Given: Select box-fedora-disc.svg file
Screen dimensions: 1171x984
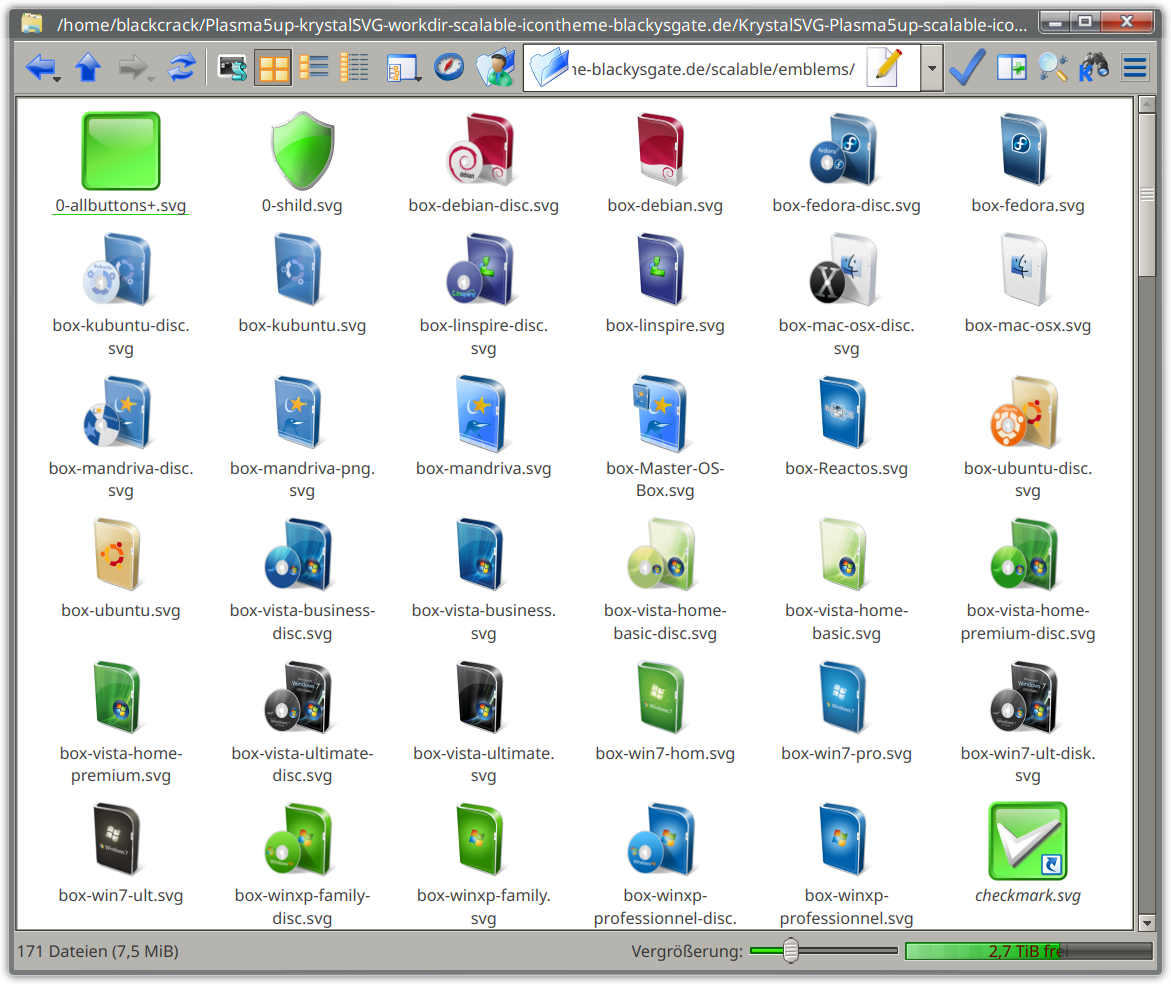Looking at the screenshot, I should 846,163.
